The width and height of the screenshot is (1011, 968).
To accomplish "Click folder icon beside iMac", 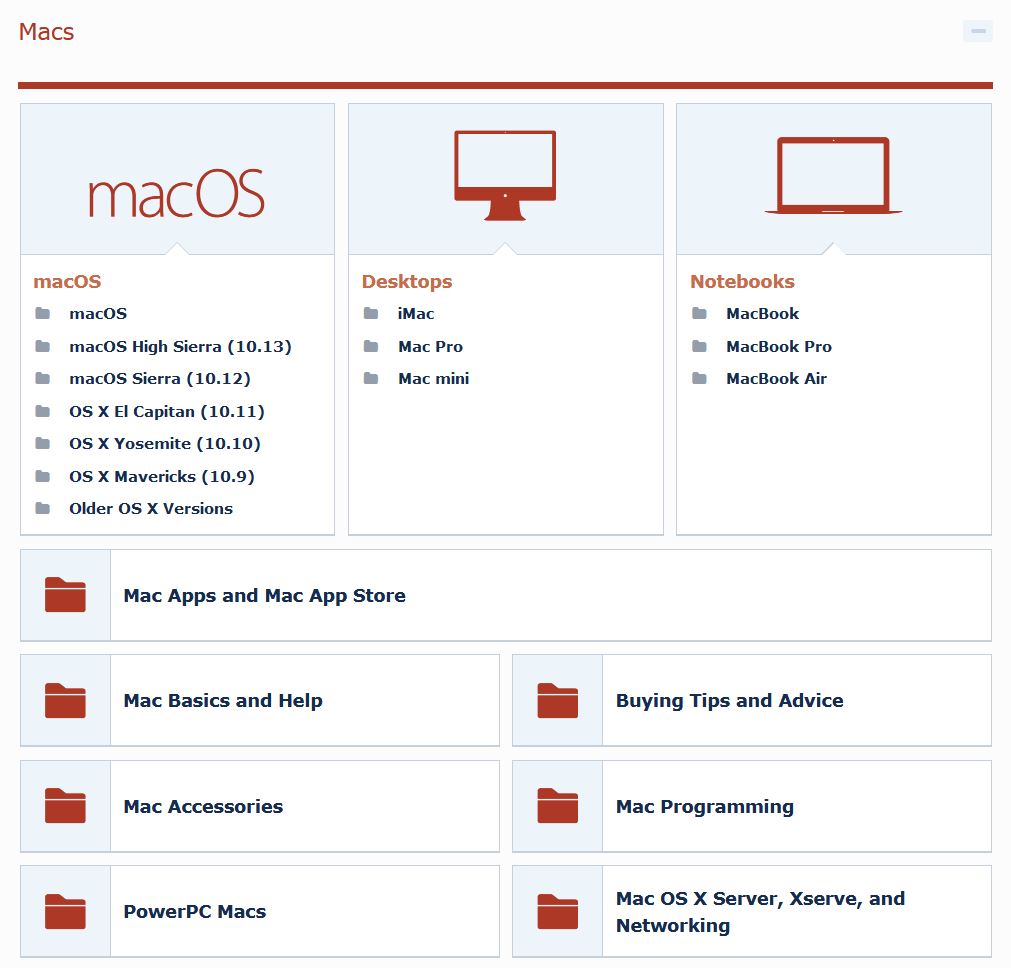I will click(x=371, y=313).
